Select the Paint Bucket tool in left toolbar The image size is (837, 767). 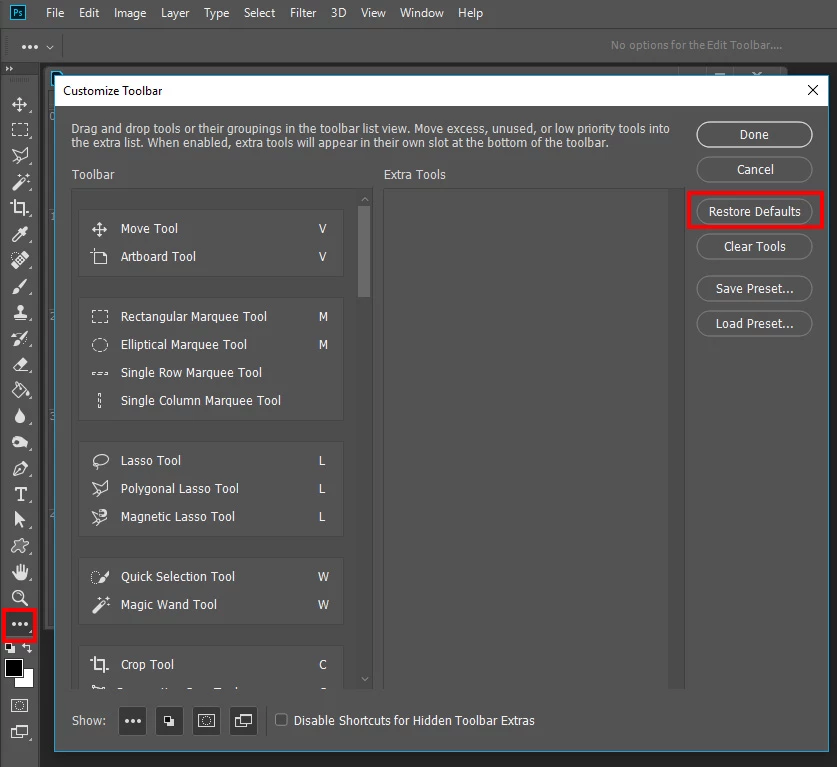pyautogui.click(x=20, y=390)
